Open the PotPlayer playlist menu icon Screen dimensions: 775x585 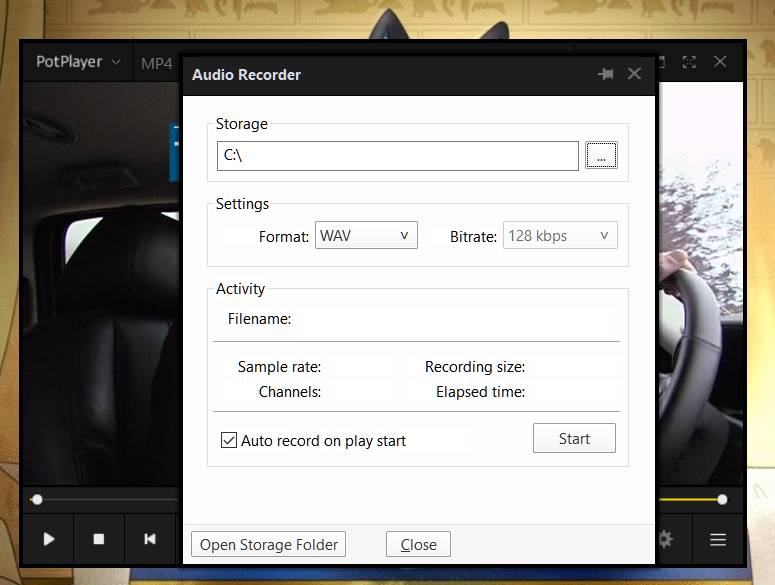pos(718,539)
